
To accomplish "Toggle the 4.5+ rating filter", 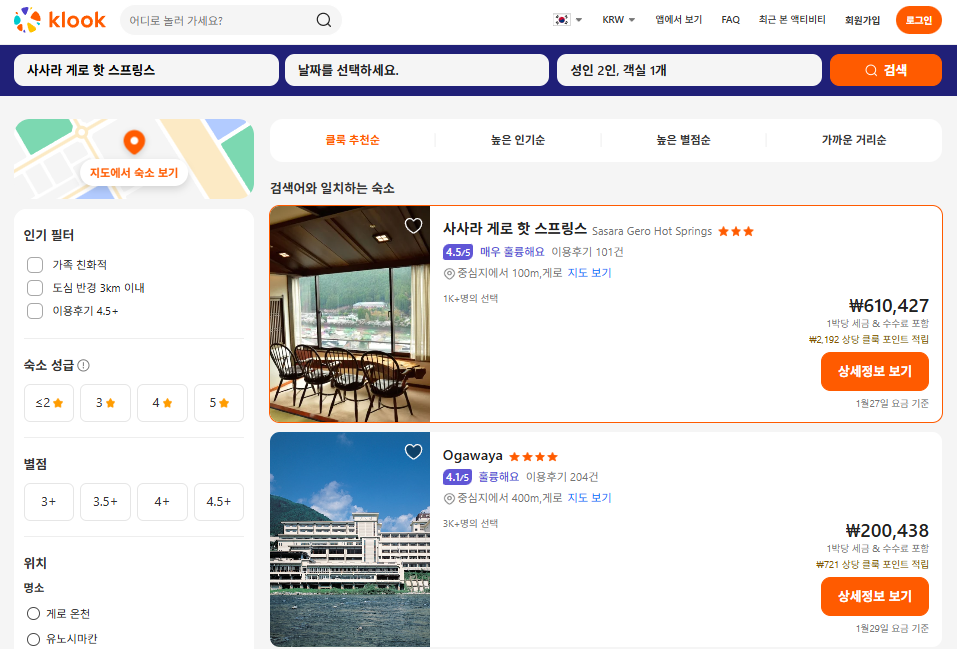I will coord(219,502).
